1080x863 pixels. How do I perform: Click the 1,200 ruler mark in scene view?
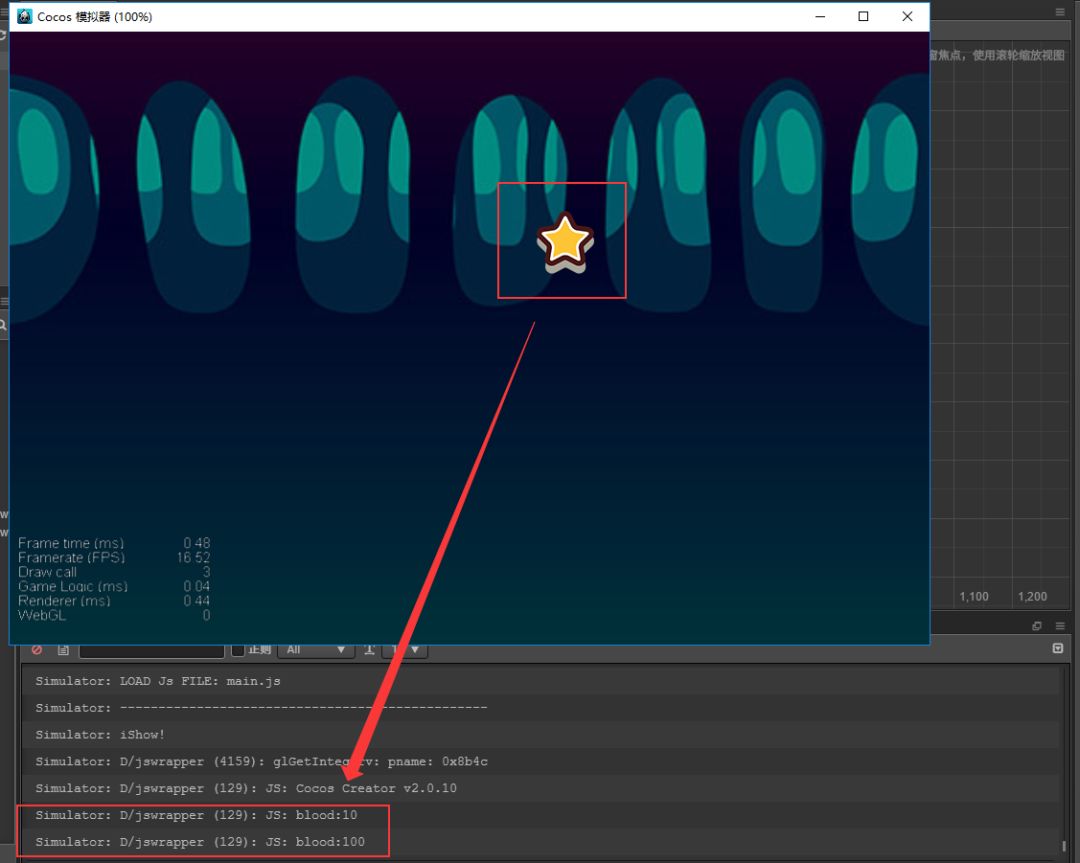click(x=1032, y=596)
